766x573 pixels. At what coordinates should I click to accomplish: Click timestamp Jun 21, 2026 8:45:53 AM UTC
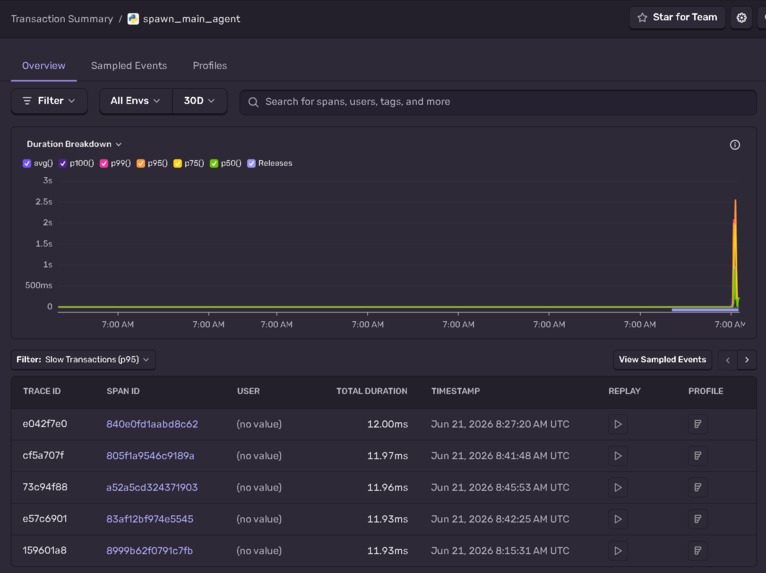(500, 488)
